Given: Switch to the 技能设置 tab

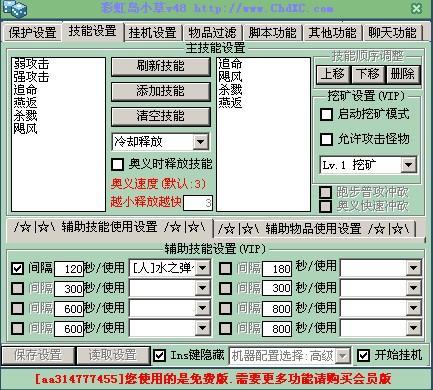Looking at the screenshot, I should 93,31.
